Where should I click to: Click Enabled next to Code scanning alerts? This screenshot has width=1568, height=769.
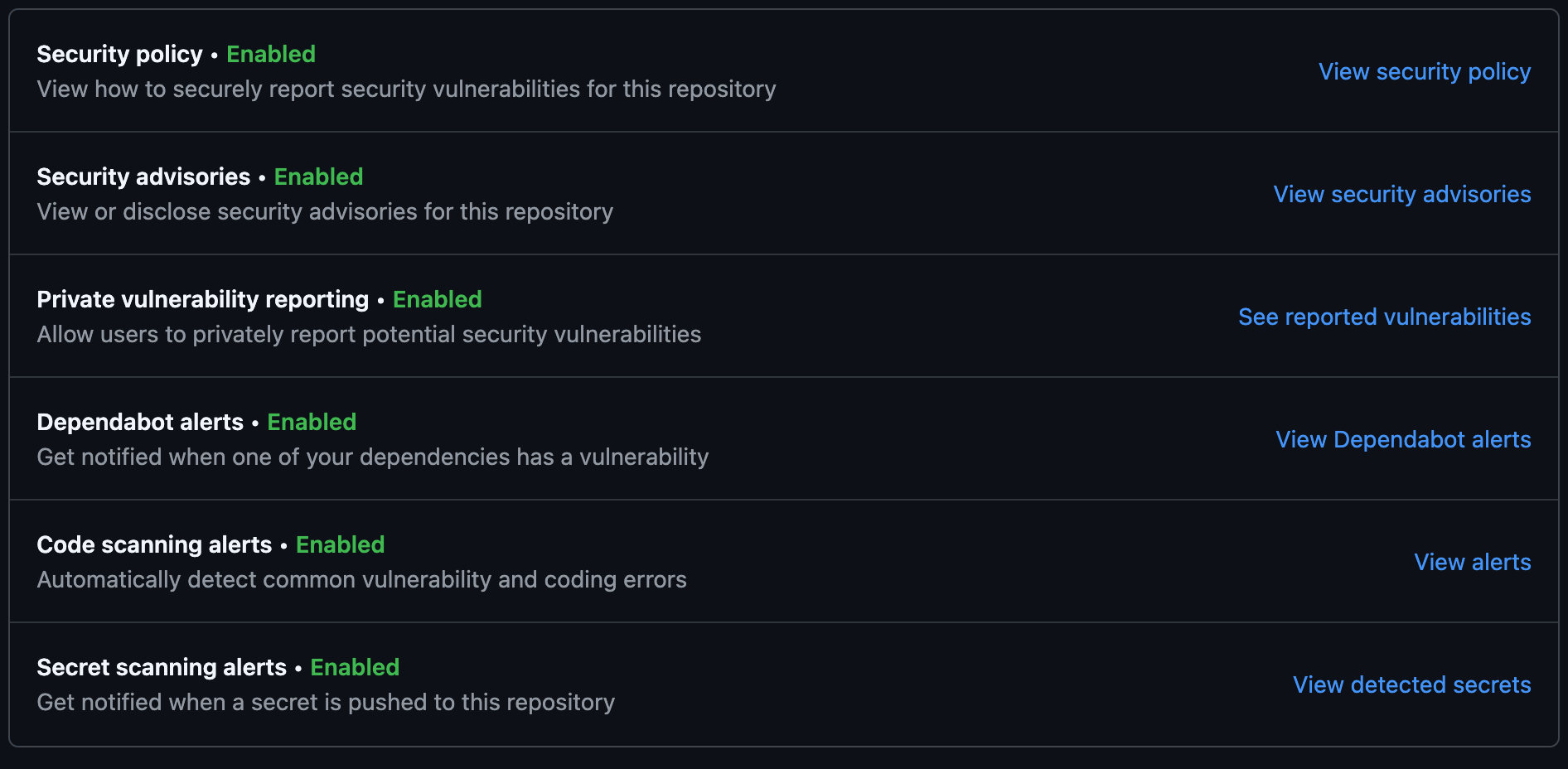pos(340,544)
